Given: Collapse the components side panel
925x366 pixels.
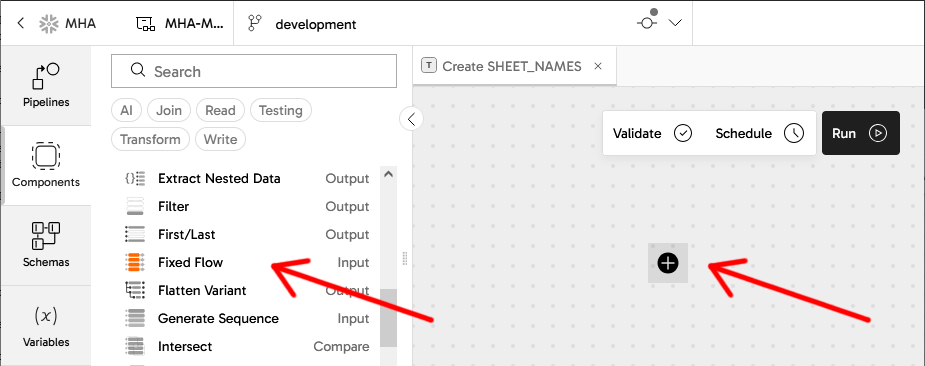Looking at the screenshot, I should pos(411,119).
